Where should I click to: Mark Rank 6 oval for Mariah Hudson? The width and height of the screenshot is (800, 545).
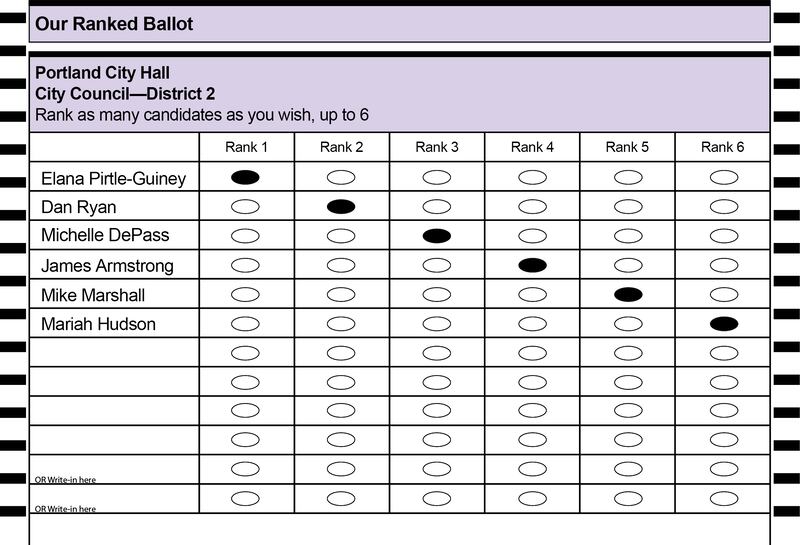click(724, 324)
